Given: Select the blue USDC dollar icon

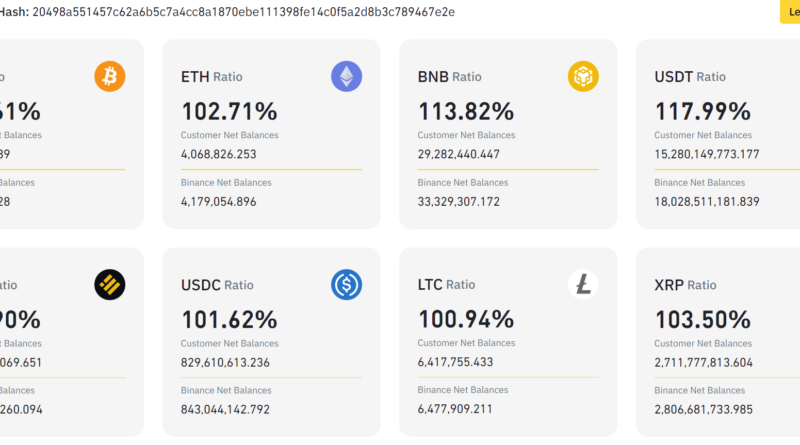Looking at the screenshot, I should (346, 285).
